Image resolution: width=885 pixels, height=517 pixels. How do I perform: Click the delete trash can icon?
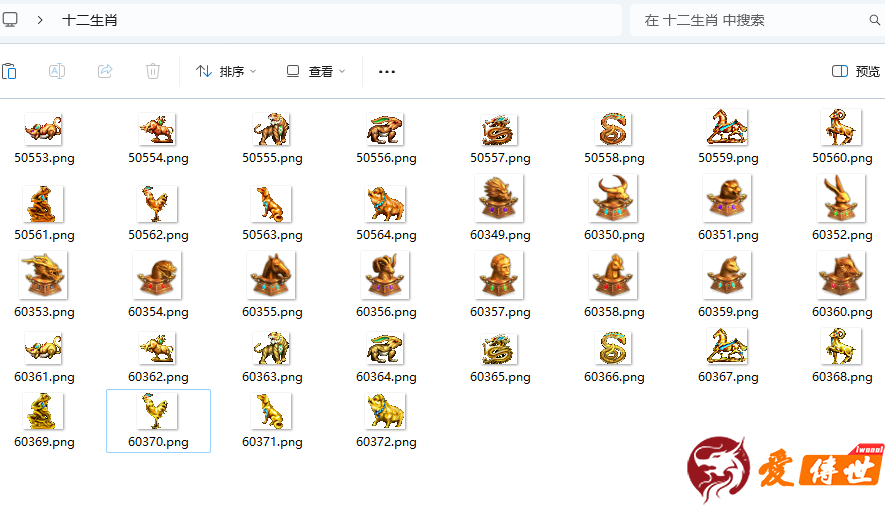coord(153,71)
